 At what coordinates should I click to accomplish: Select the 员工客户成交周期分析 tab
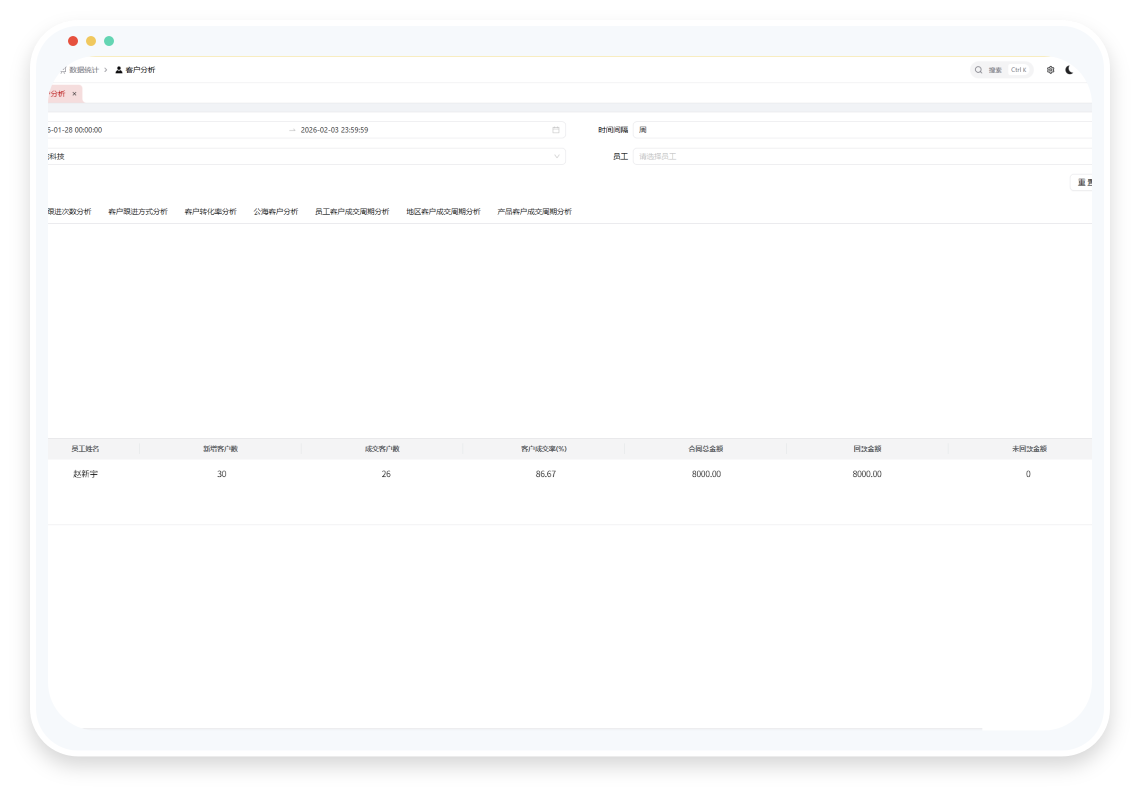[352, 212]
